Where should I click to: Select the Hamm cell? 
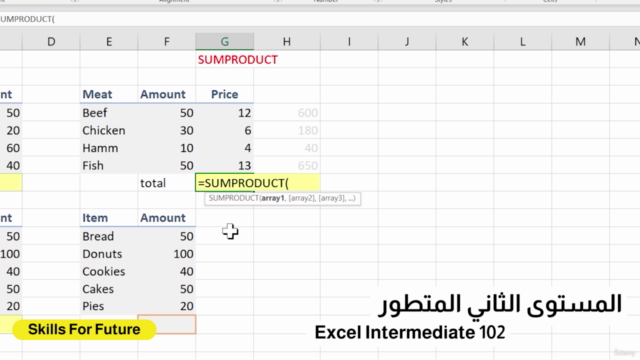109,148
